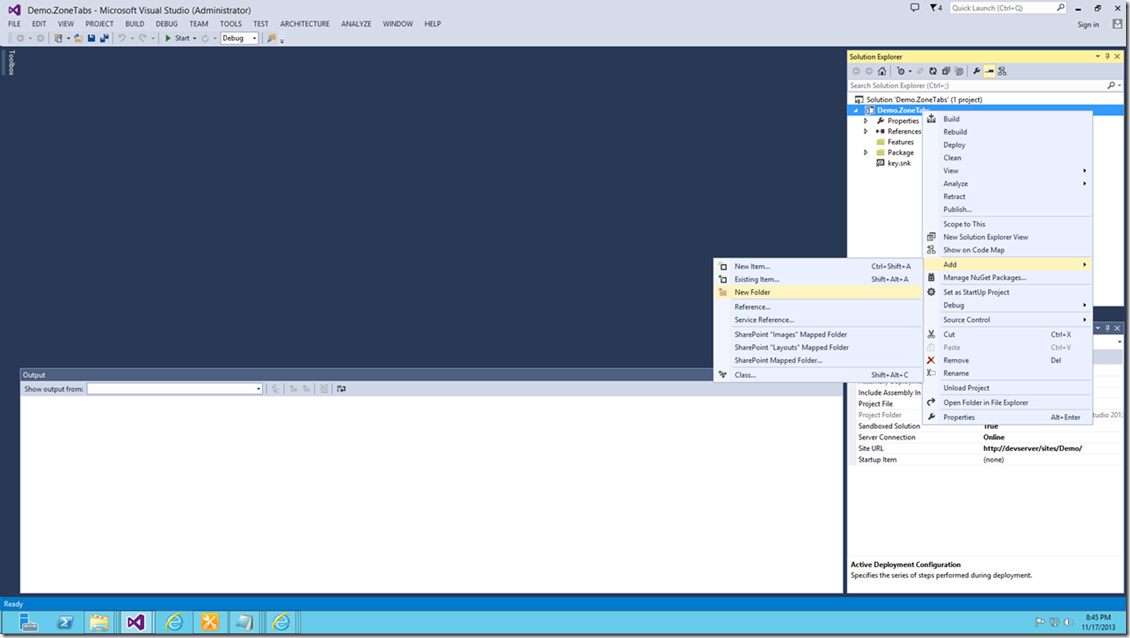Image resolution: width=1130 pixels, height=638 pixels.
Task: Toggle Show All Files in Solution Explorer
Action: pyautogui.click(x=958, y=71)
